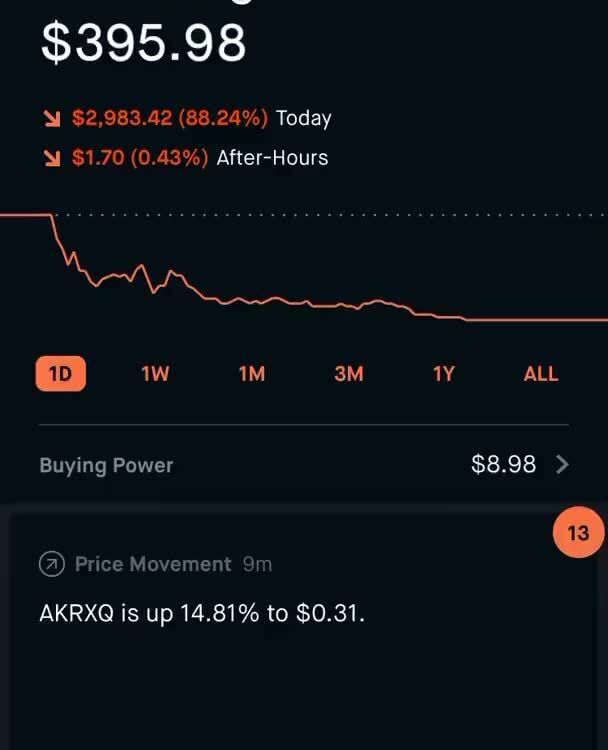Open the Buying Power label
The height and width of the screenshot is (750, 608).
(x=106, y=465)
